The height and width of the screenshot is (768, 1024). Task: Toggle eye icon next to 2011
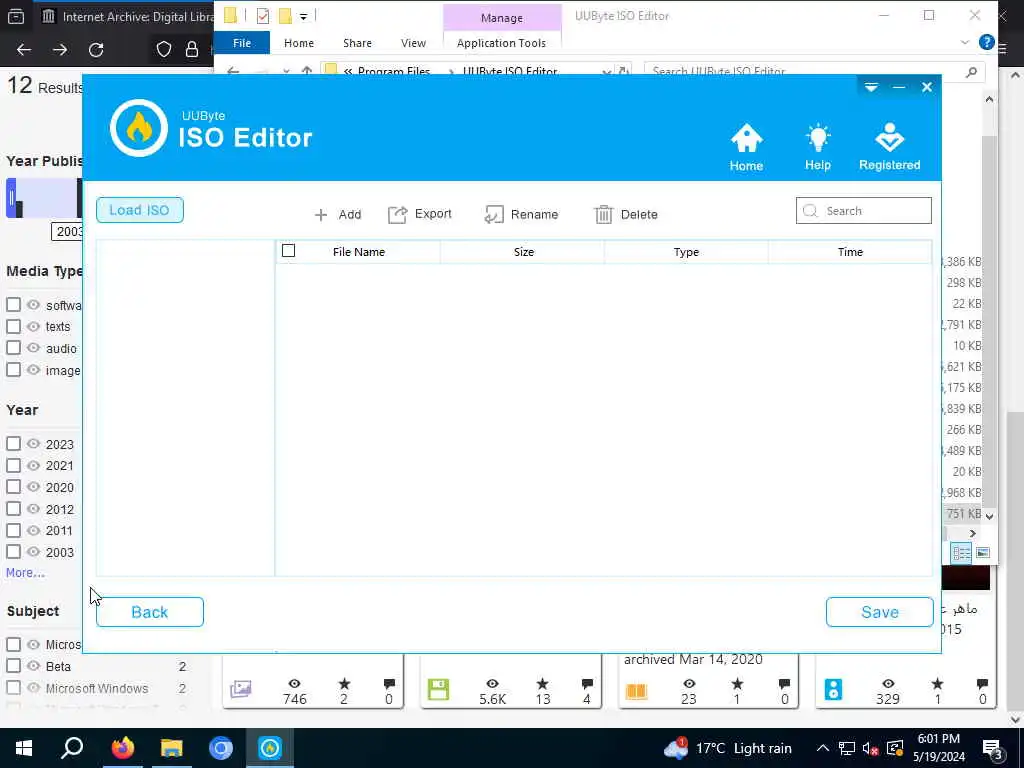33,530
